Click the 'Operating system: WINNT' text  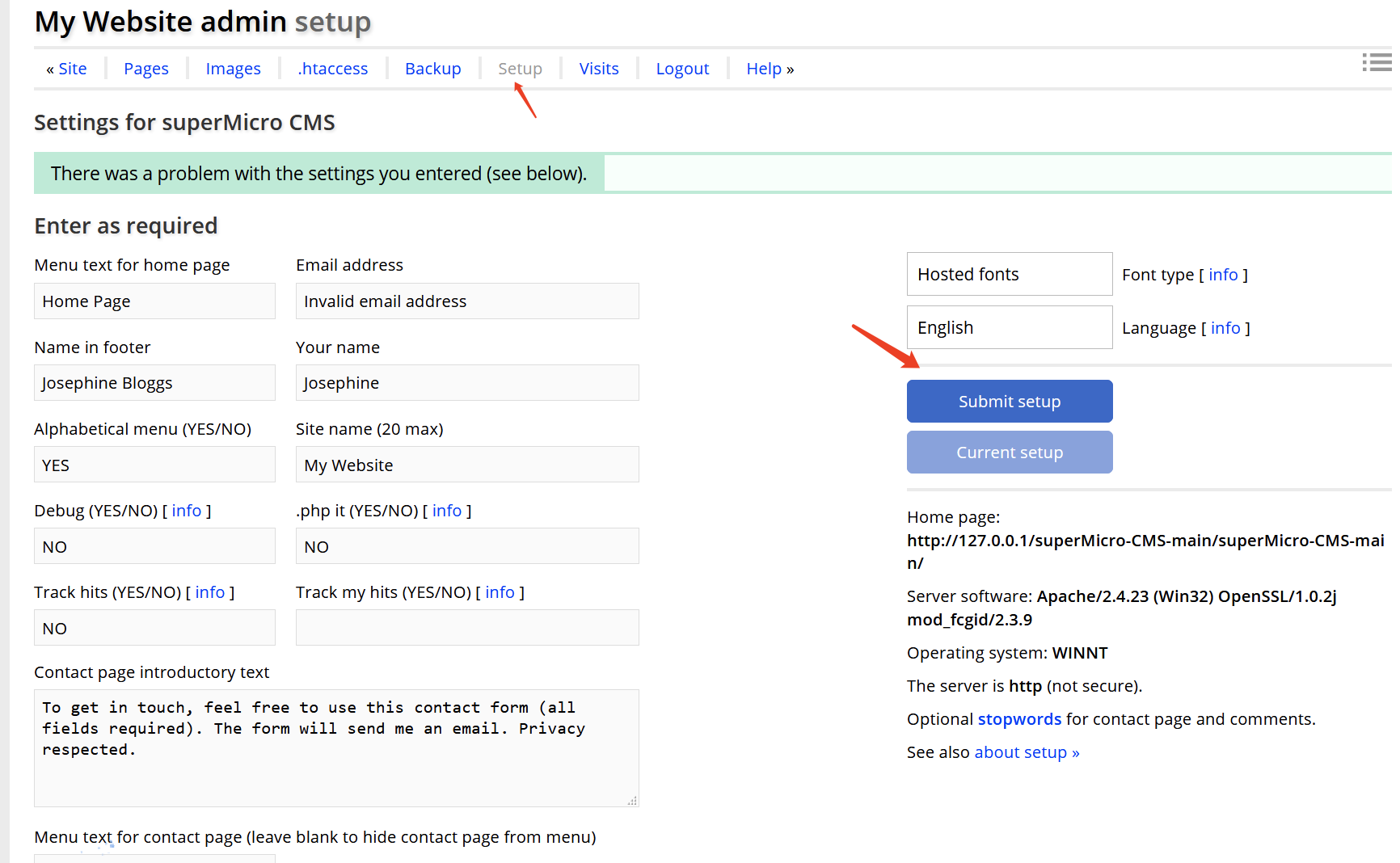(x=1007, y=653)
